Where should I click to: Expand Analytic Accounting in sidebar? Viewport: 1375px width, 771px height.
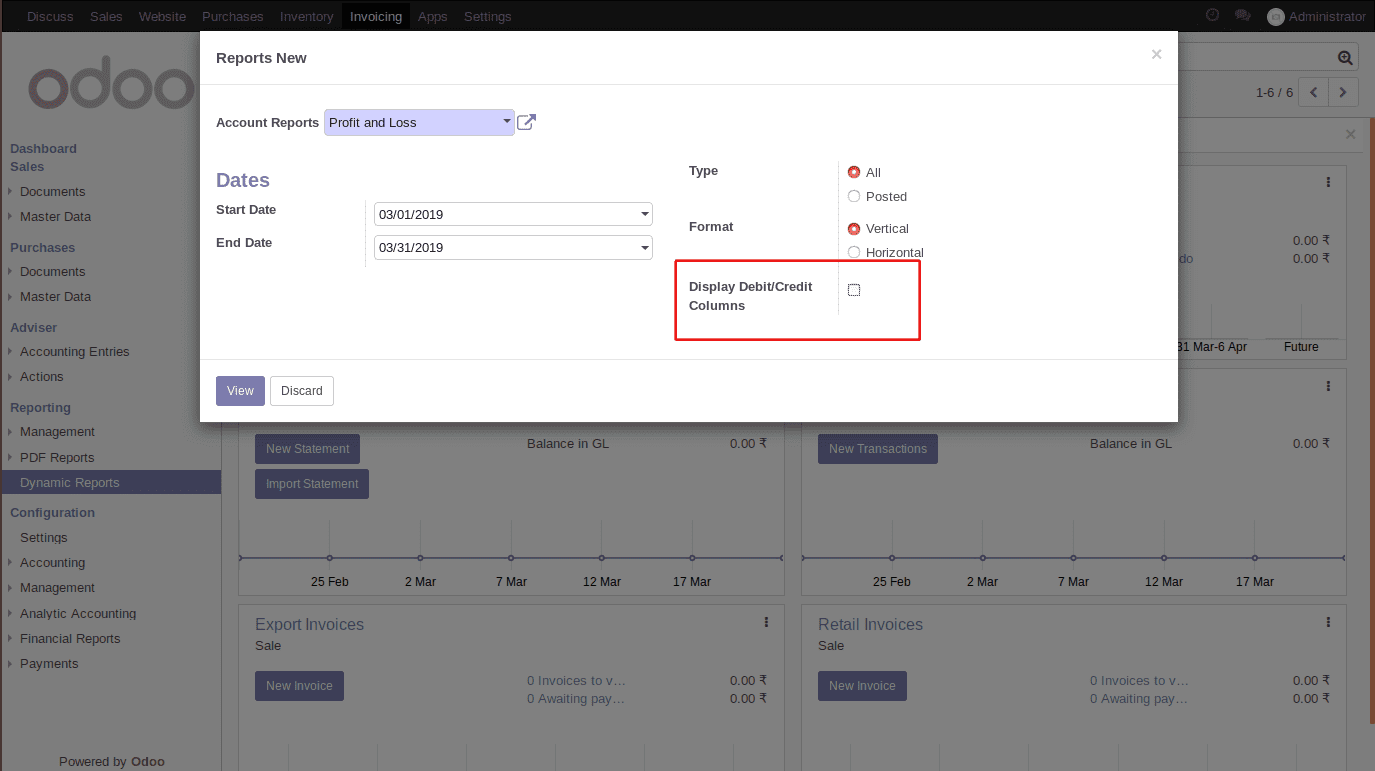78,613
